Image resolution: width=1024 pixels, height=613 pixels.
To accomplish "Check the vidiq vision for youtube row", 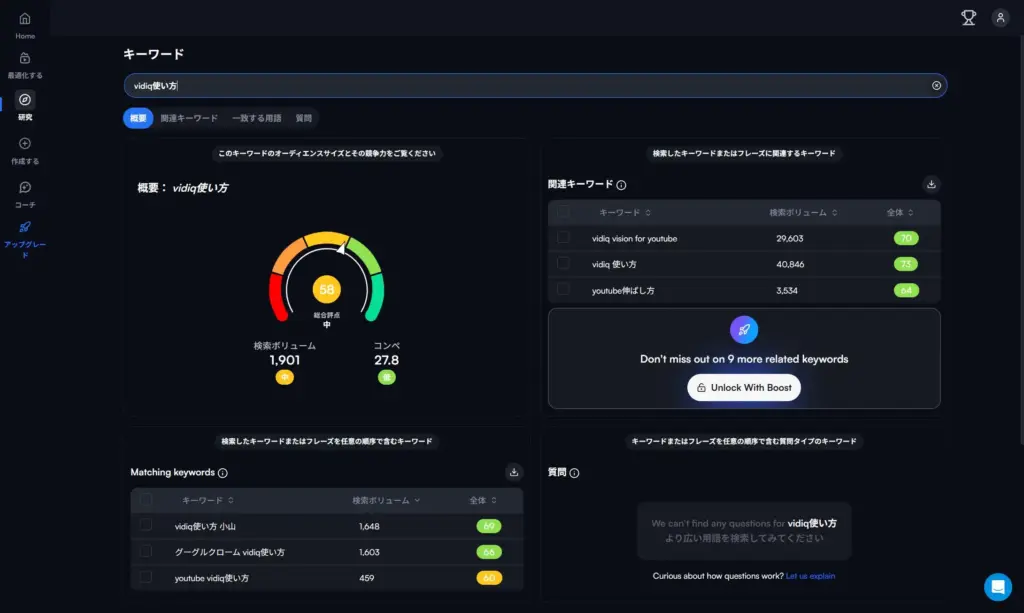I will tap(563, 238).
